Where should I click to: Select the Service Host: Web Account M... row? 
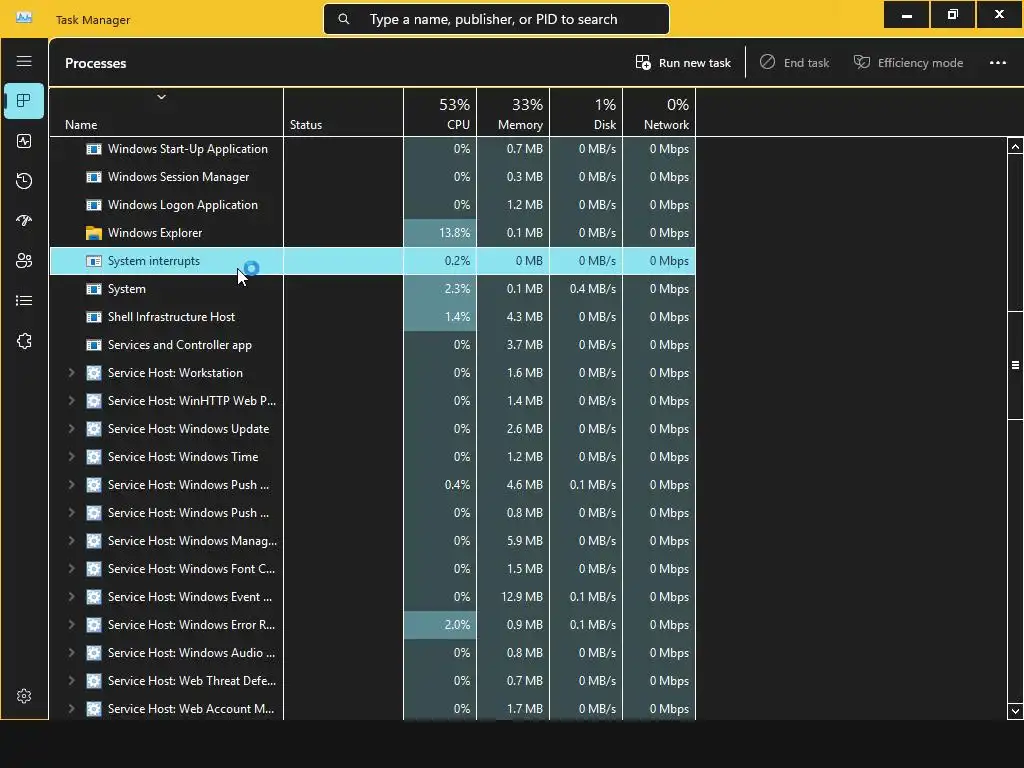(x=373, y=709)
